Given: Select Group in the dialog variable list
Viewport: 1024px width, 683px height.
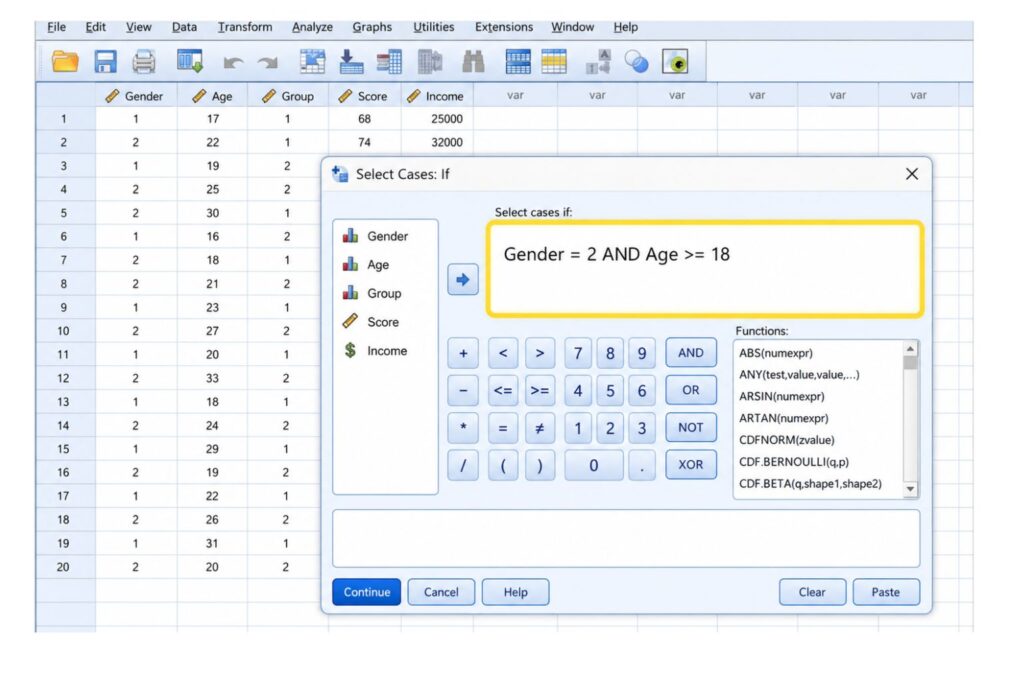Looking at the screenshot, I should coord(372,293).
